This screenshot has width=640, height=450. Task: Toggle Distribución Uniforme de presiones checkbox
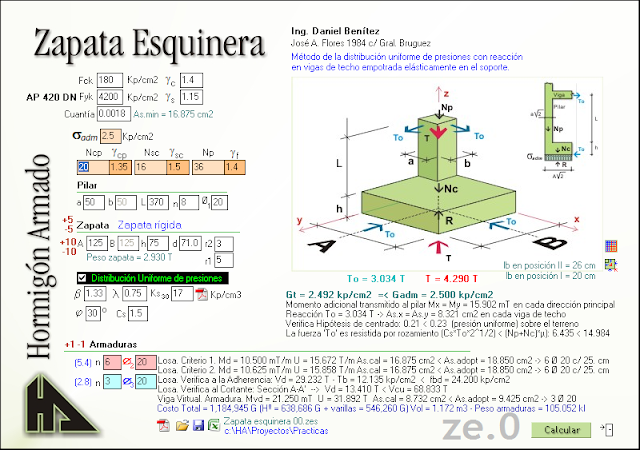(x=82, y=278)
